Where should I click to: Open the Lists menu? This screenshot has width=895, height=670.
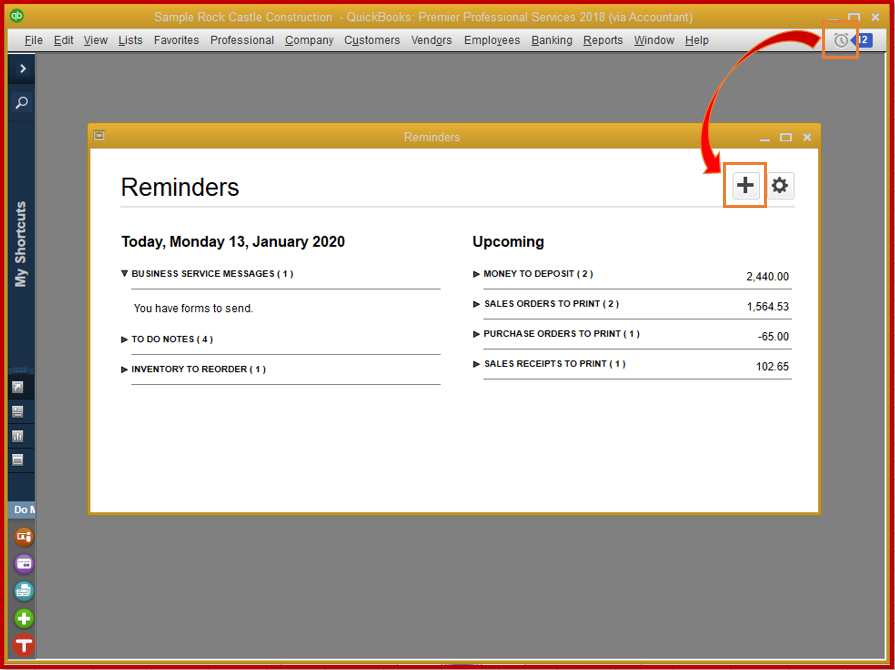click(130, 40)
